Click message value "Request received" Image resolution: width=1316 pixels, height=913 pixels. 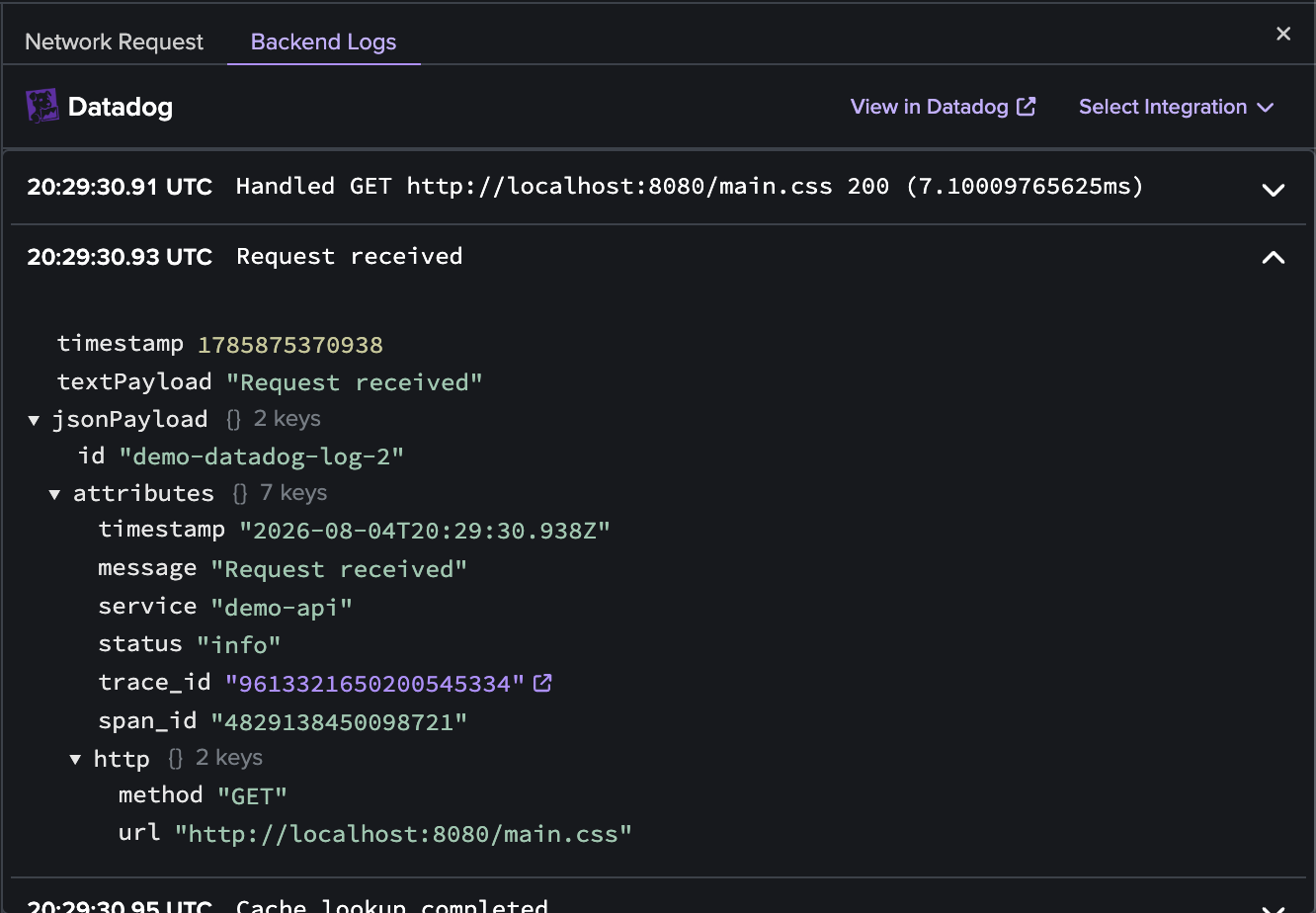[339, 569]
